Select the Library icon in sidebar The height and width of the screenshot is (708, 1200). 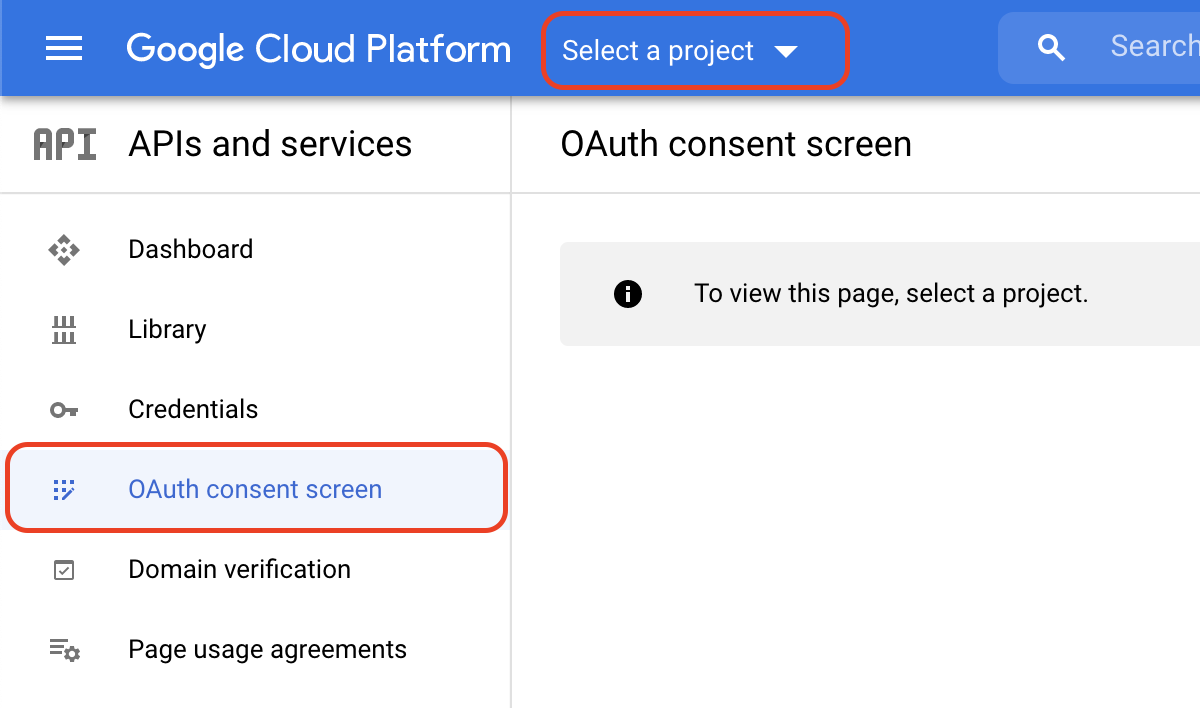click(63, 329)
